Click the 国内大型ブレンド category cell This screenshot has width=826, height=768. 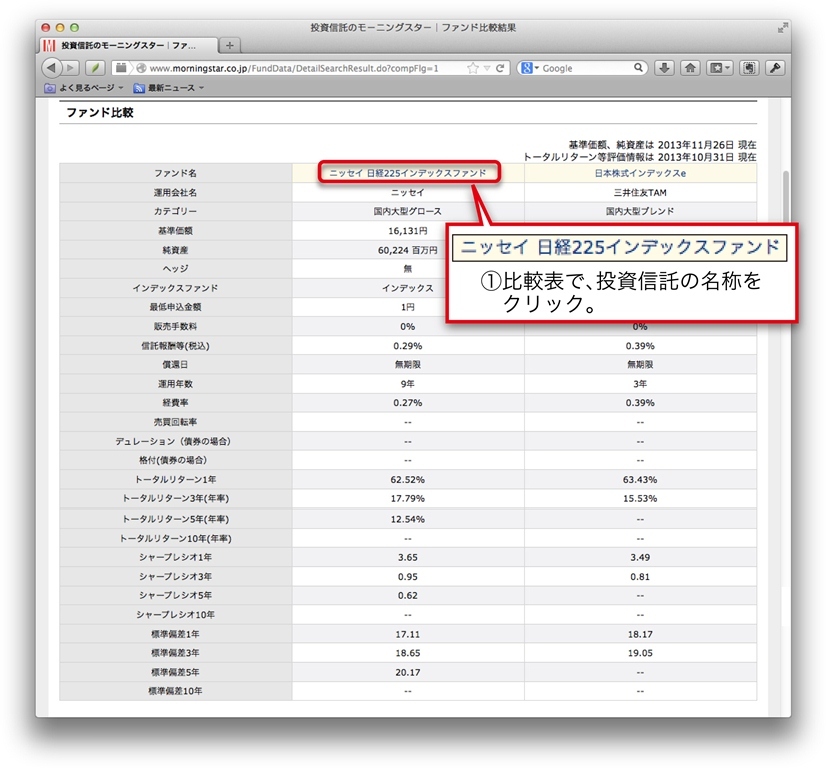coord(640,211)
